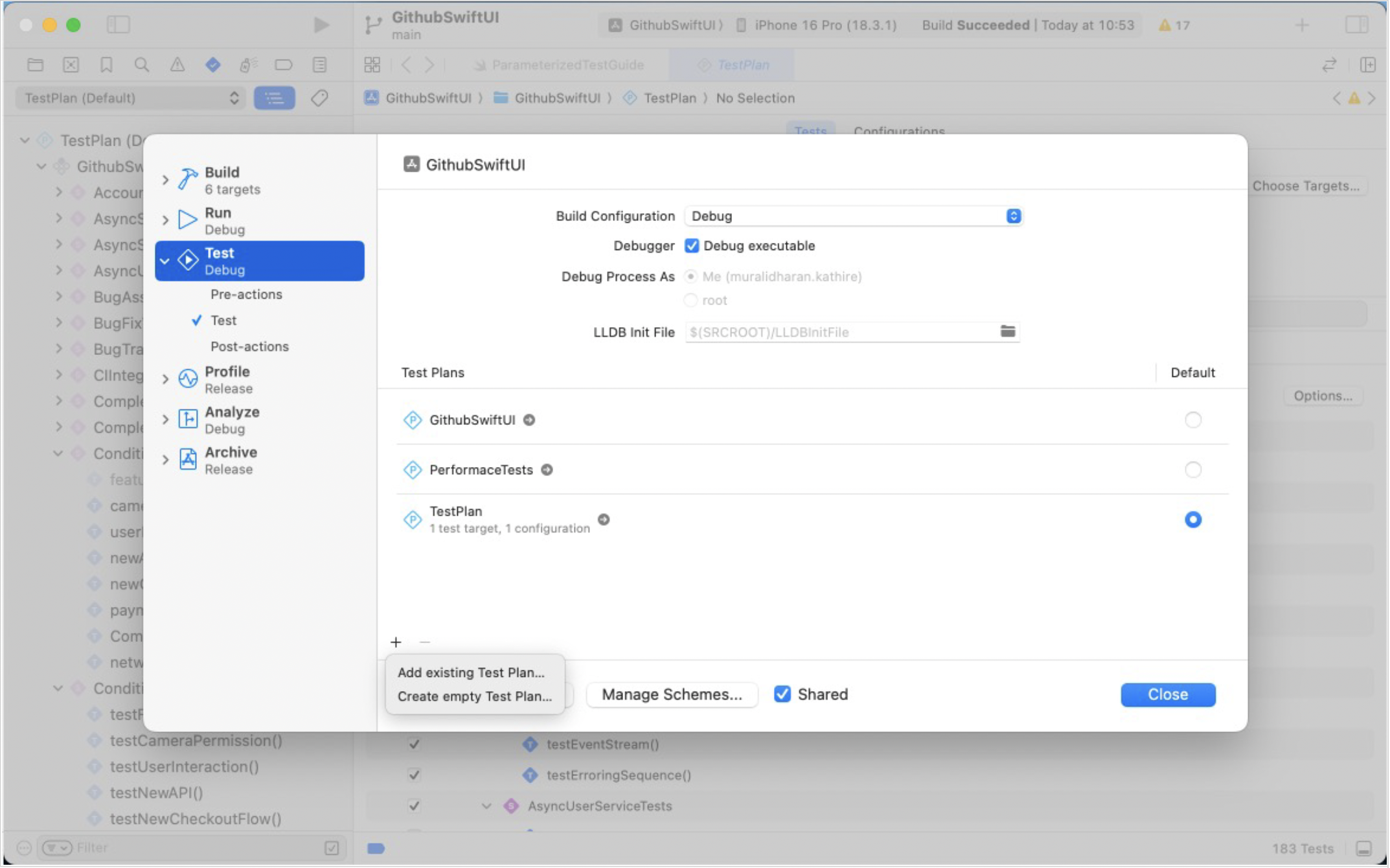Set PerformaceTests as default test plan
This screenshot has height=868, width=1390.
coord(1193,470)
